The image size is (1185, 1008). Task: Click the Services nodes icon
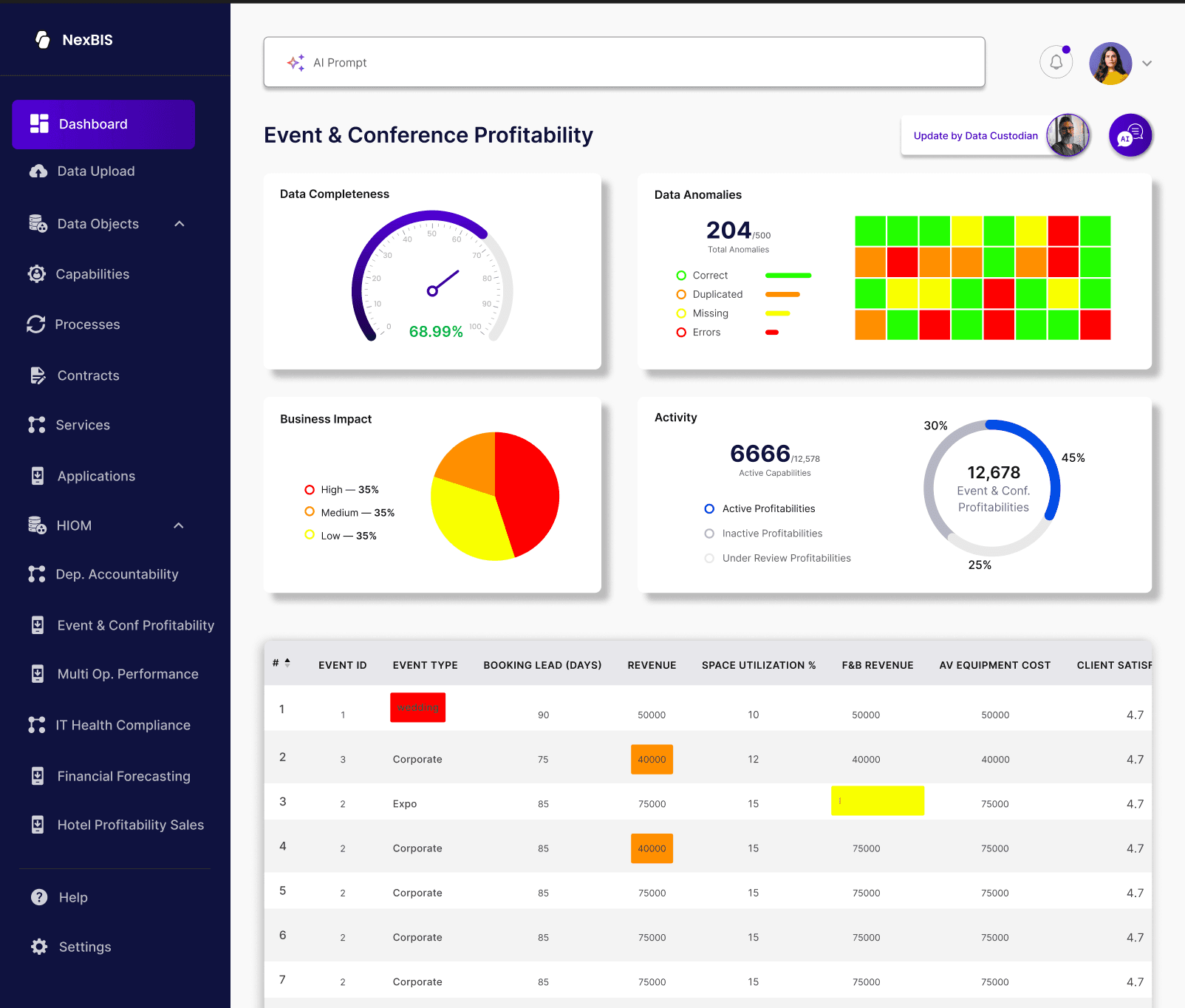(x=37, y=425)
